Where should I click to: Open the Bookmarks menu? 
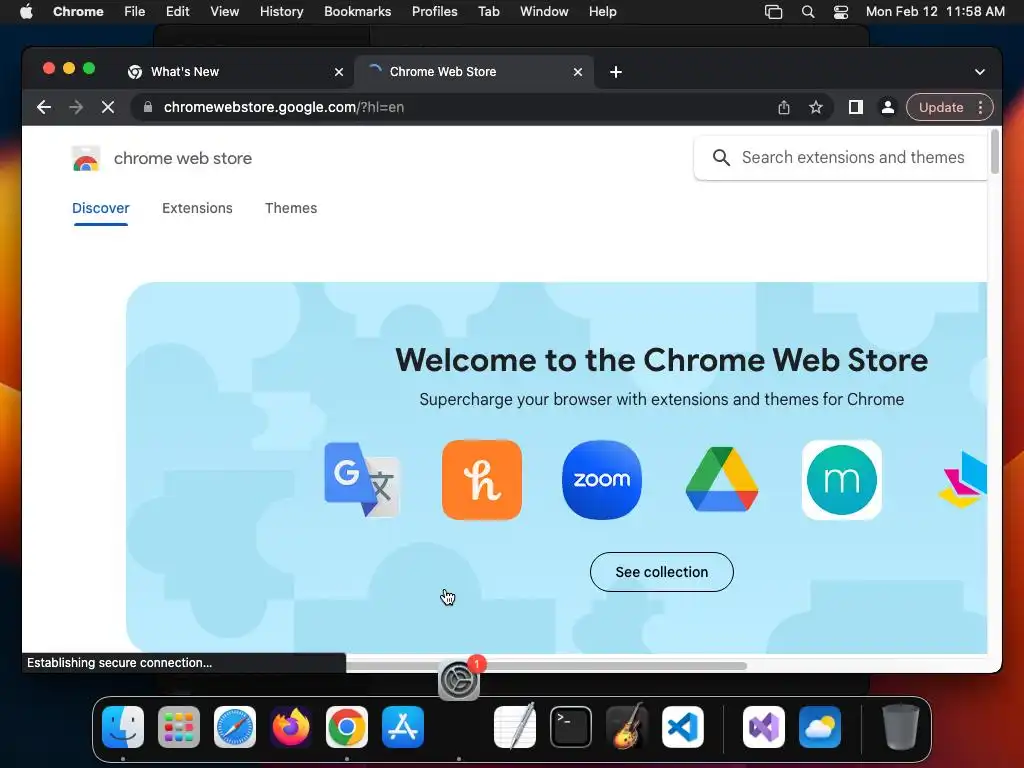(x=357, y=11)
